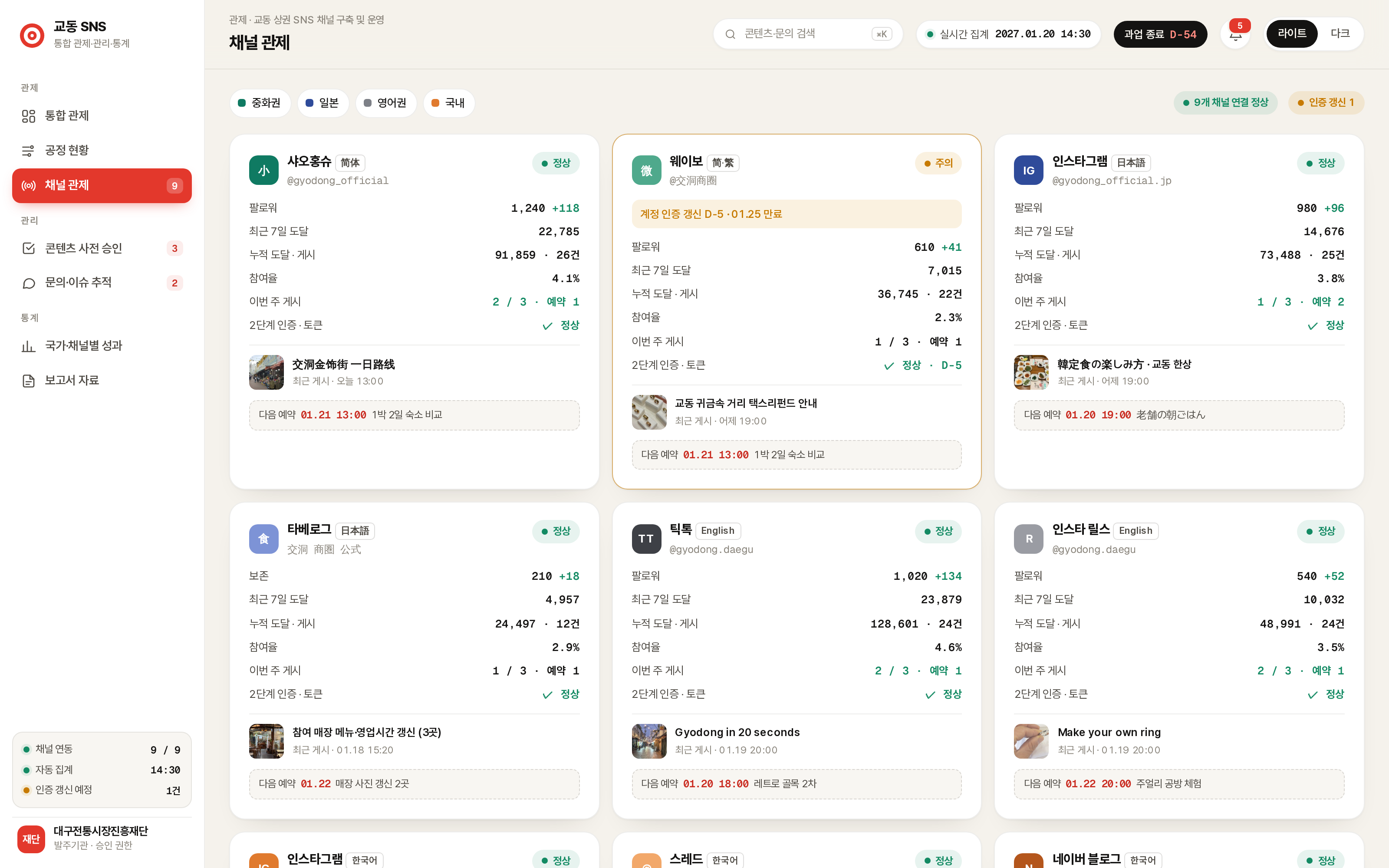
Task: Open 통합 관제 dashboard icon in sidebar
Action: [29, 116]
